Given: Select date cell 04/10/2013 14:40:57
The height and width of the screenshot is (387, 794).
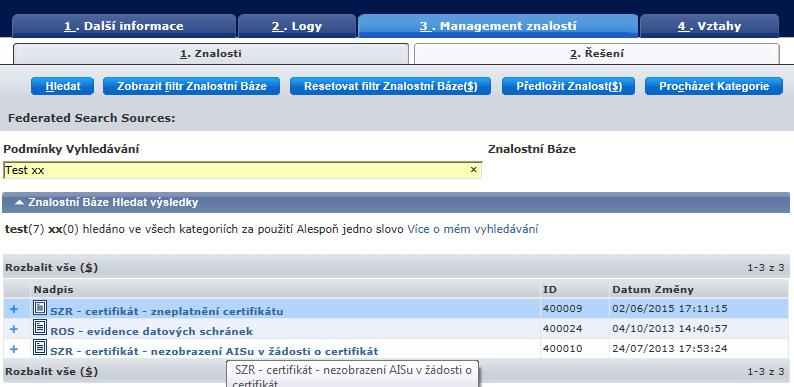Looking at the screenshot, I should [669, 329].
